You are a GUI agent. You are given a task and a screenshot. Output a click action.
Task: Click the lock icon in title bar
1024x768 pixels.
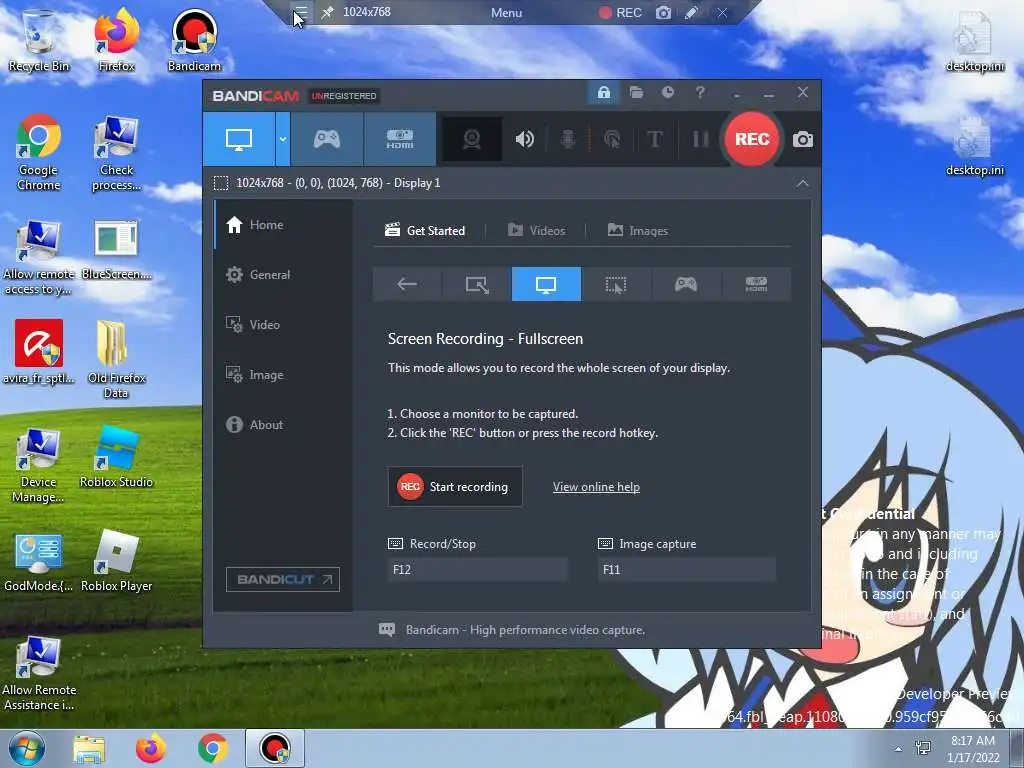pyautogui.click(x=603, y=93)
